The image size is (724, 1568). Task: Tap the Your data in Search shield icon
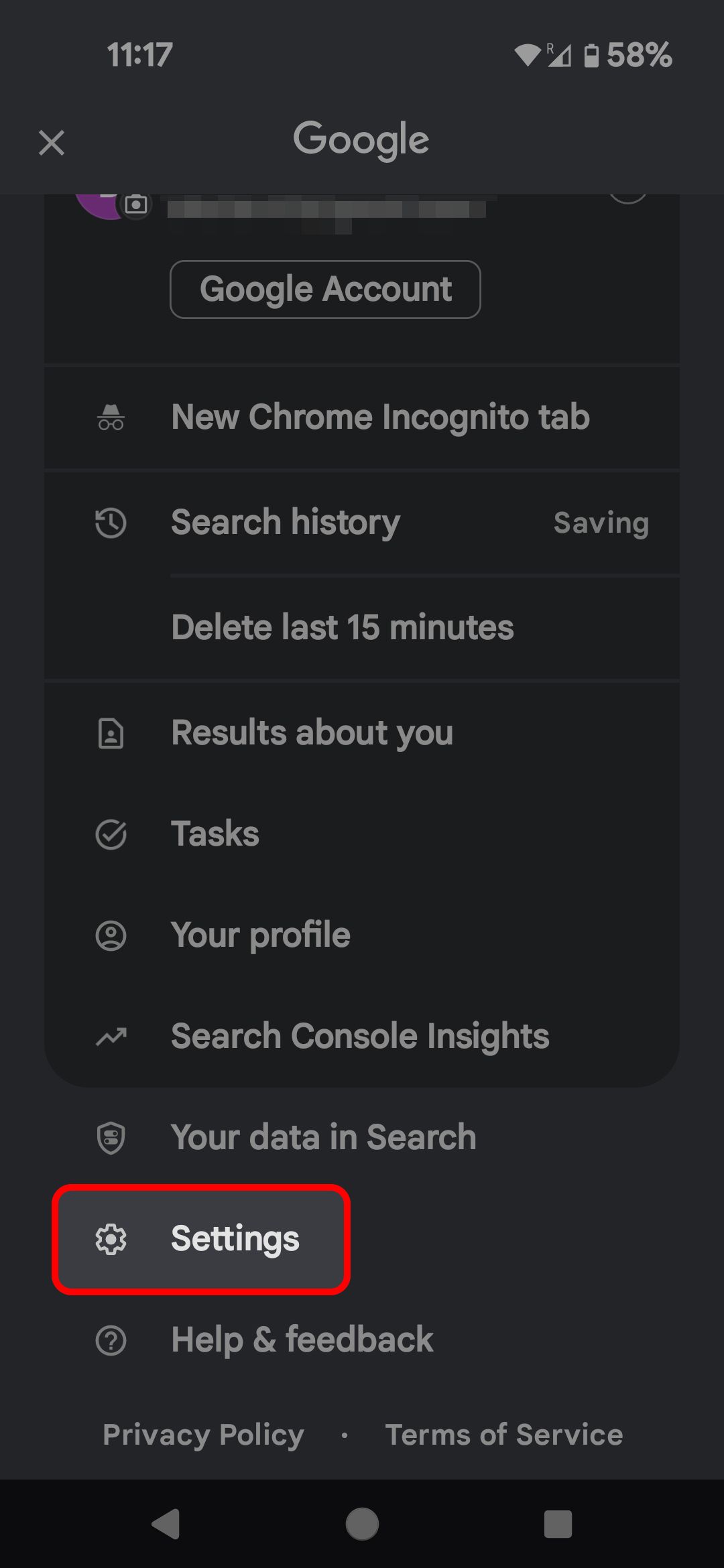click(111, 1138)
